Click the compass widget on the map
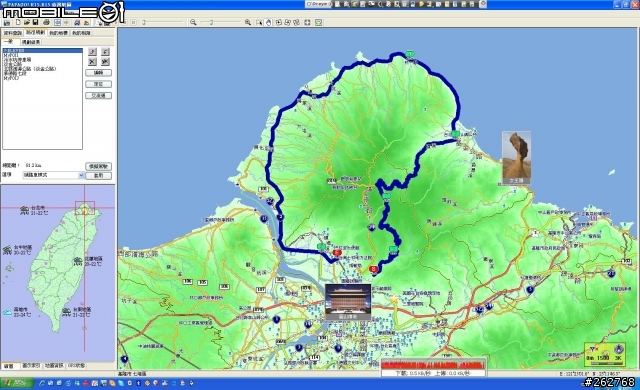The height and width of the screenshot is (390, 640). point(619,350)
